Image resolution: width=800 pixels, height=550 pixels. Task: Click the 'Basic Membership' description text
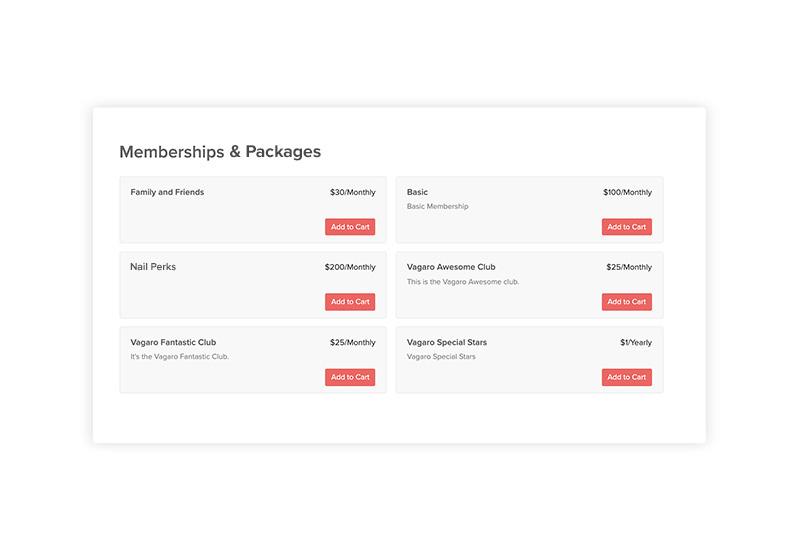point(438,207)
